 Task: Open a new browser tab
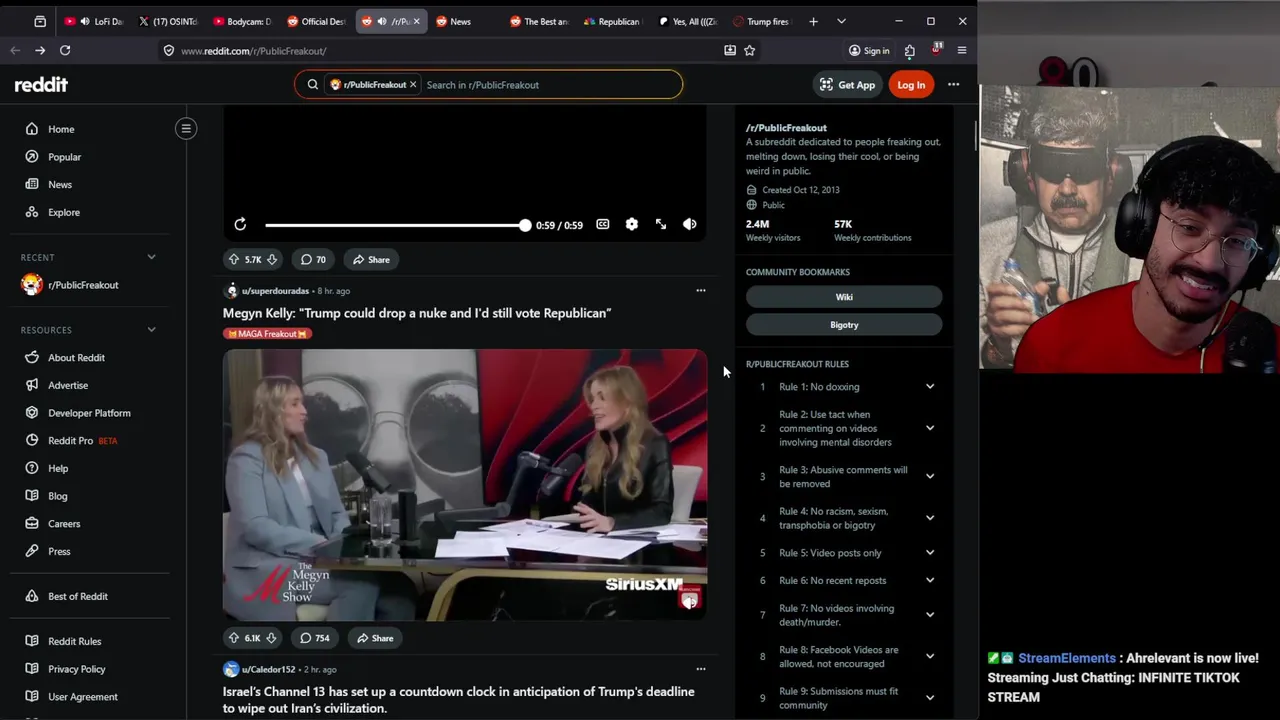(813, 21)
